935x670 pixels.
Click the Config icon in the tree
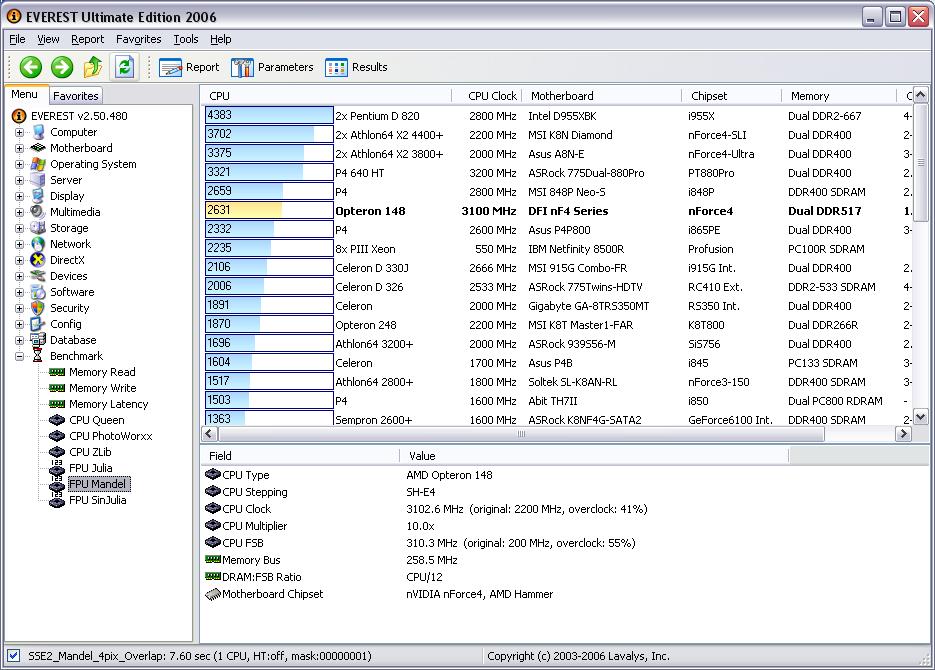[x=38, y=324]
